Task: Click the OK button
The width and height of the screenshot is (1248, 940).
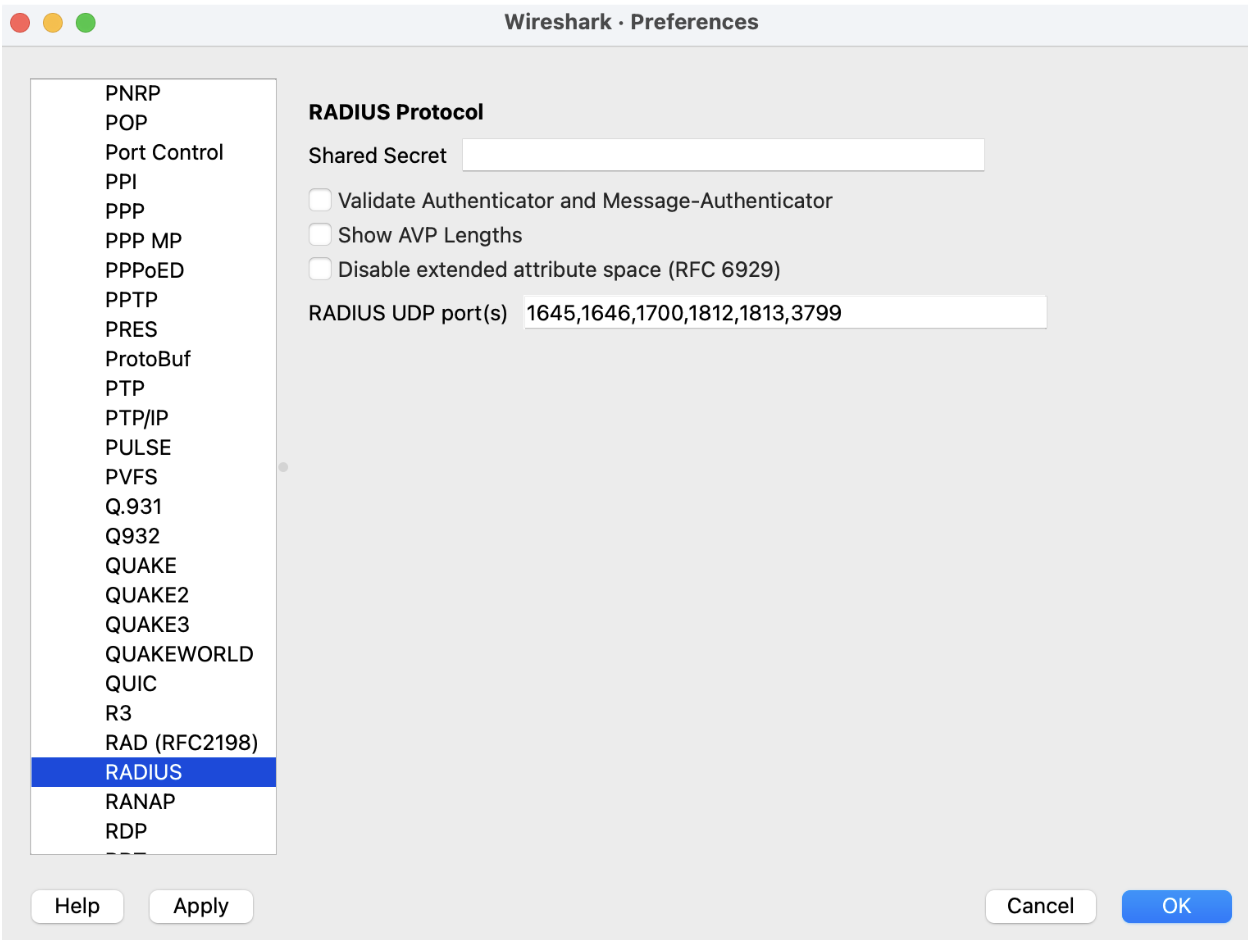Action: tap(1176, 906)
